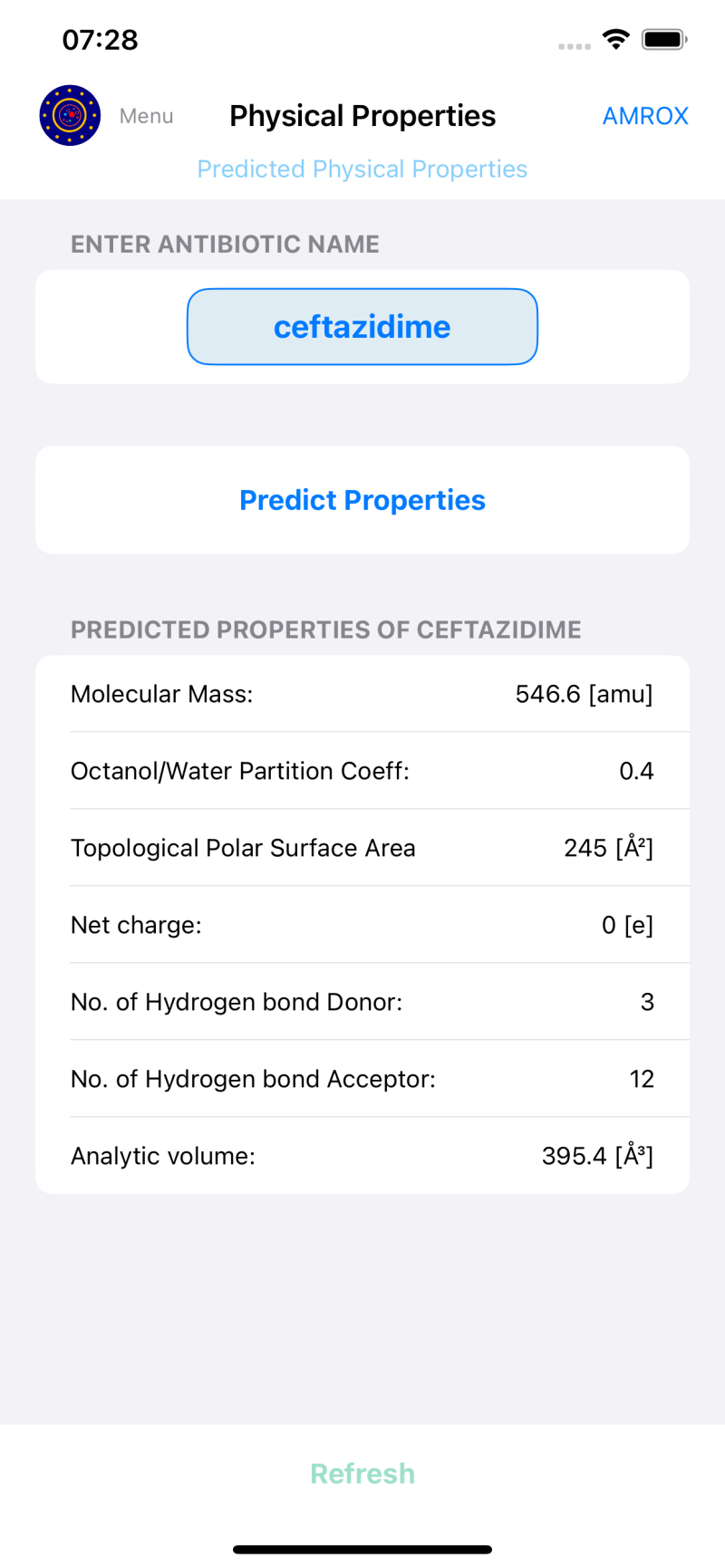Tap the Predicted Physical Properties subtitle
The image size is (725, 1568).
coord(362,169)
